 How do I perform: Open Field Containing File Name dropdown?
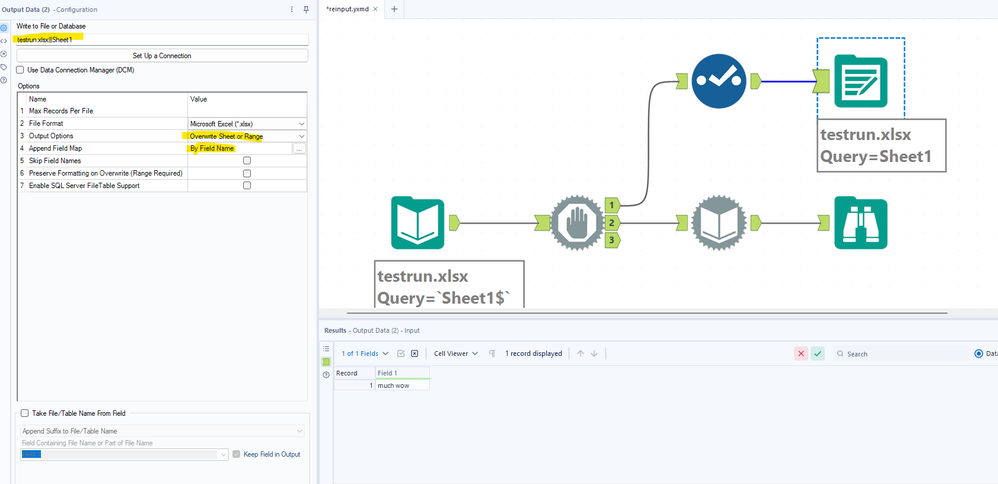click(x=124, y=454)
